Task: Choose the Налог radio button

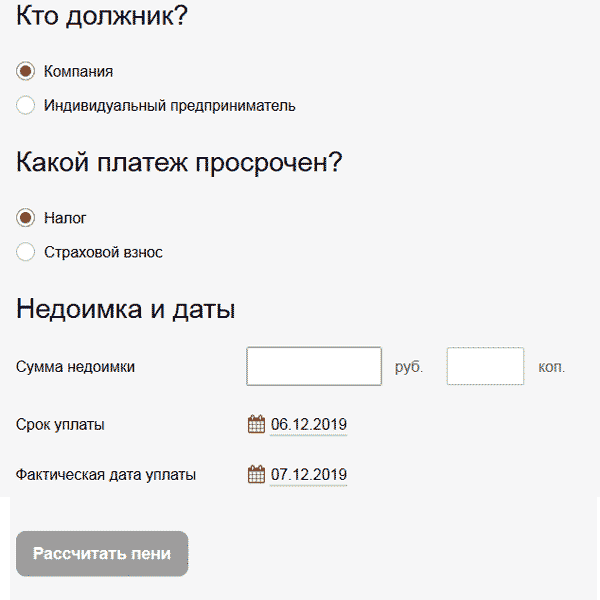Action: (x=26, y=218)
